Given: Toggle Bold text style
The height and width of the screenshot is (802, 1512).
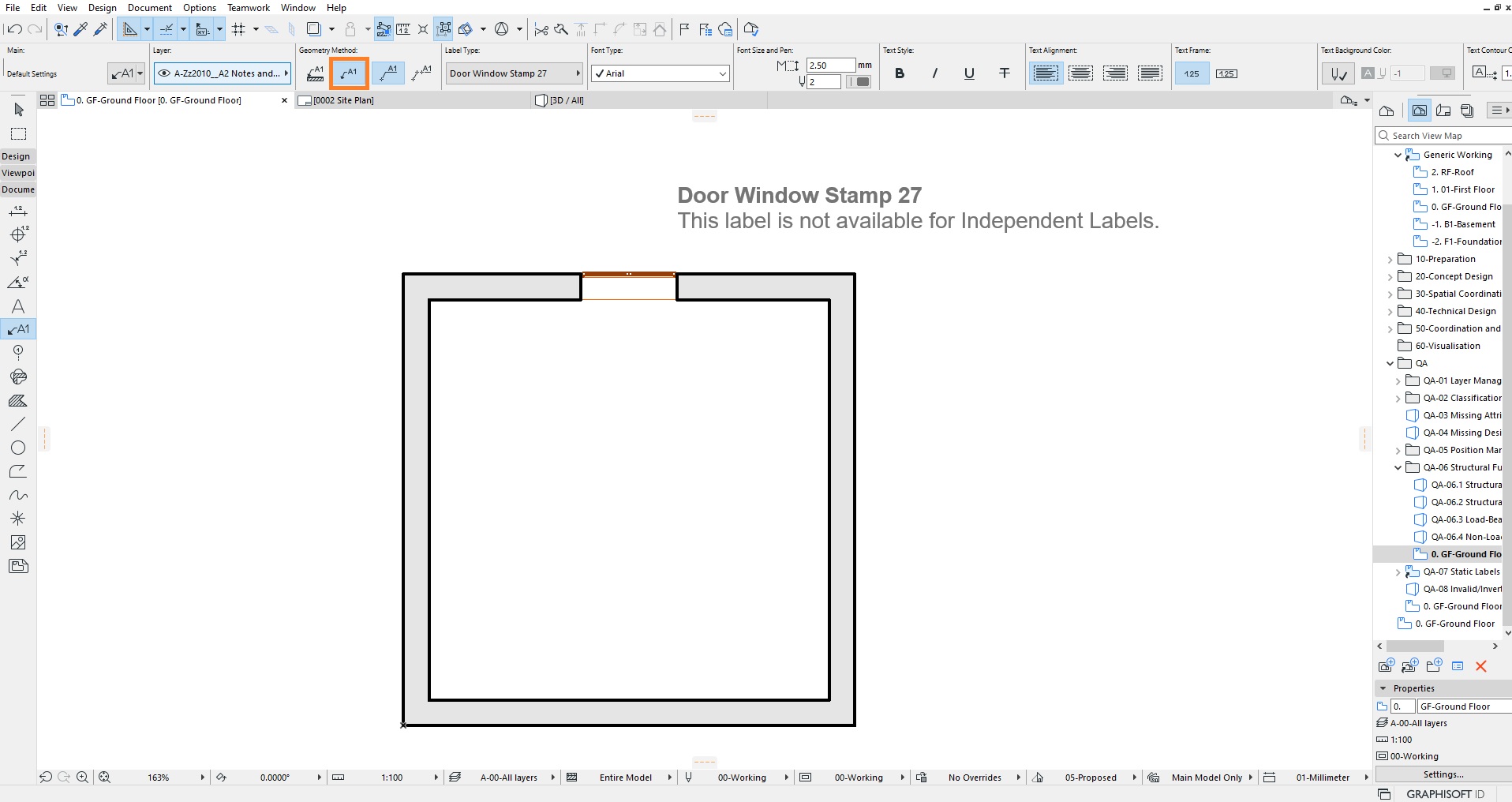Looking at the screenshot, I should 900,73.
